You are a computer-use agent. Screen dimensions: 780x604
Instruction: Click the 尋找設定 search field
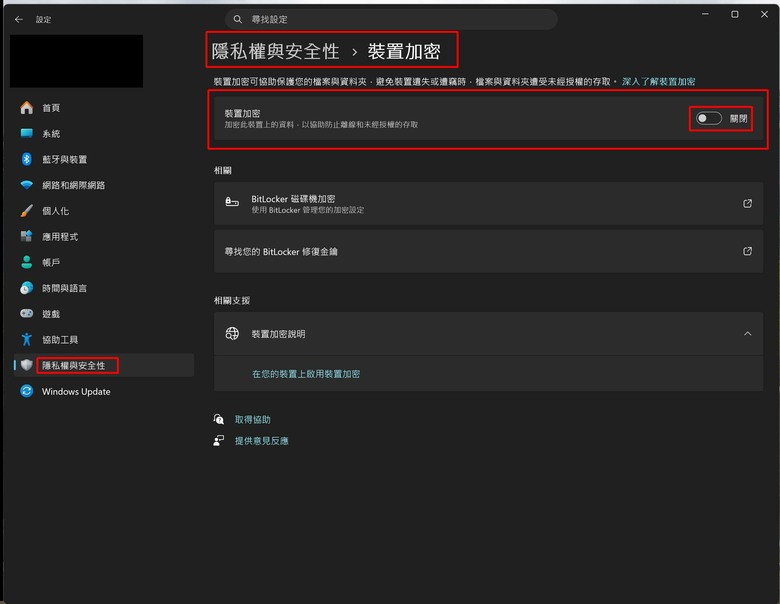(x=391, y=19)
